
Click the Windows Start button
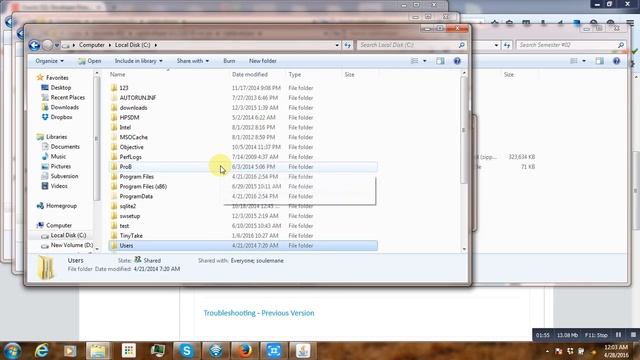[12, 351]
